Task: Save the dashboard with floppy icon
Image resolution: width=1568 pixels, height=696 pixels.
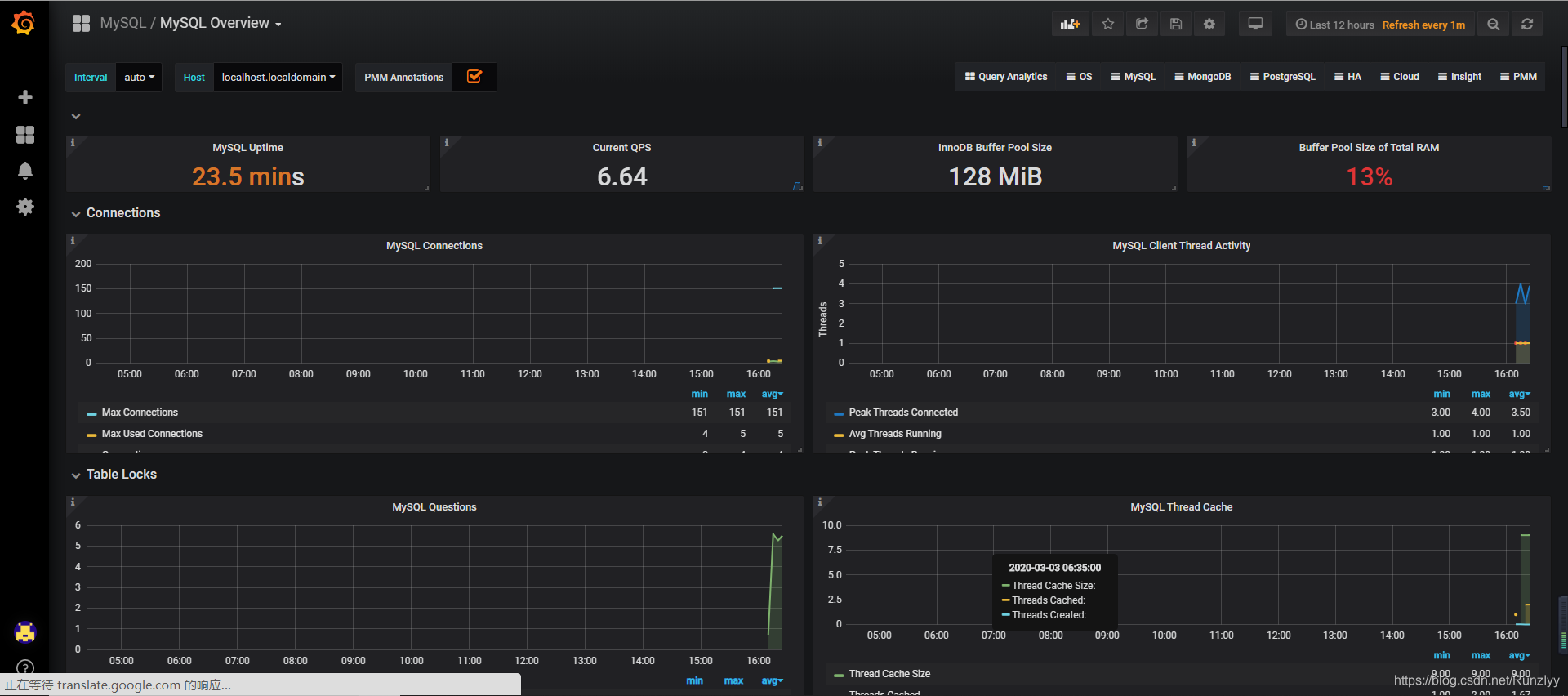Action: (x=1176, y=25)
